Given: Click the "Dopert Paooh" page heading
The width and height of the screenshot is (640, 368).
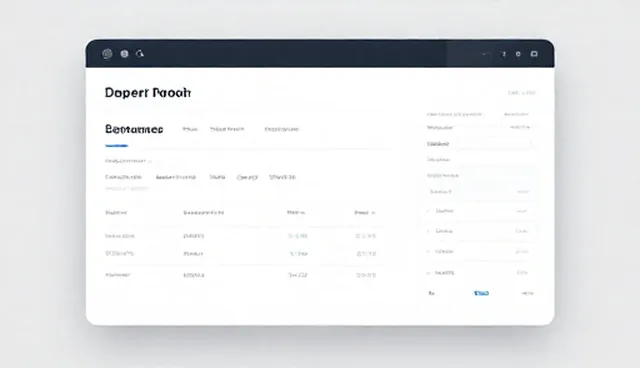Looking at the screenshot, I should click(x=148, y=93).
